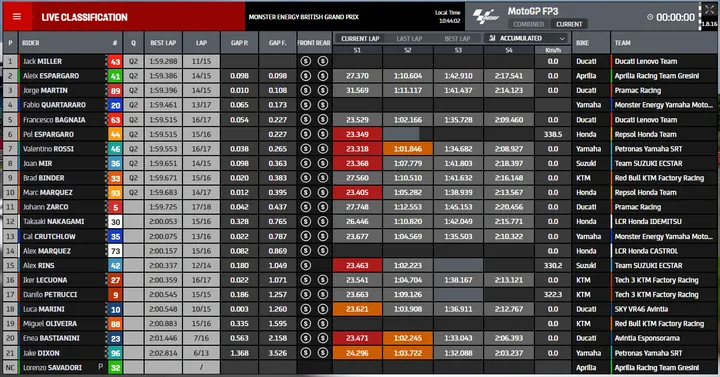Click speed value 338.5 km/h
The width and height of the screenshot is (720, 377).
click(553, 134)
